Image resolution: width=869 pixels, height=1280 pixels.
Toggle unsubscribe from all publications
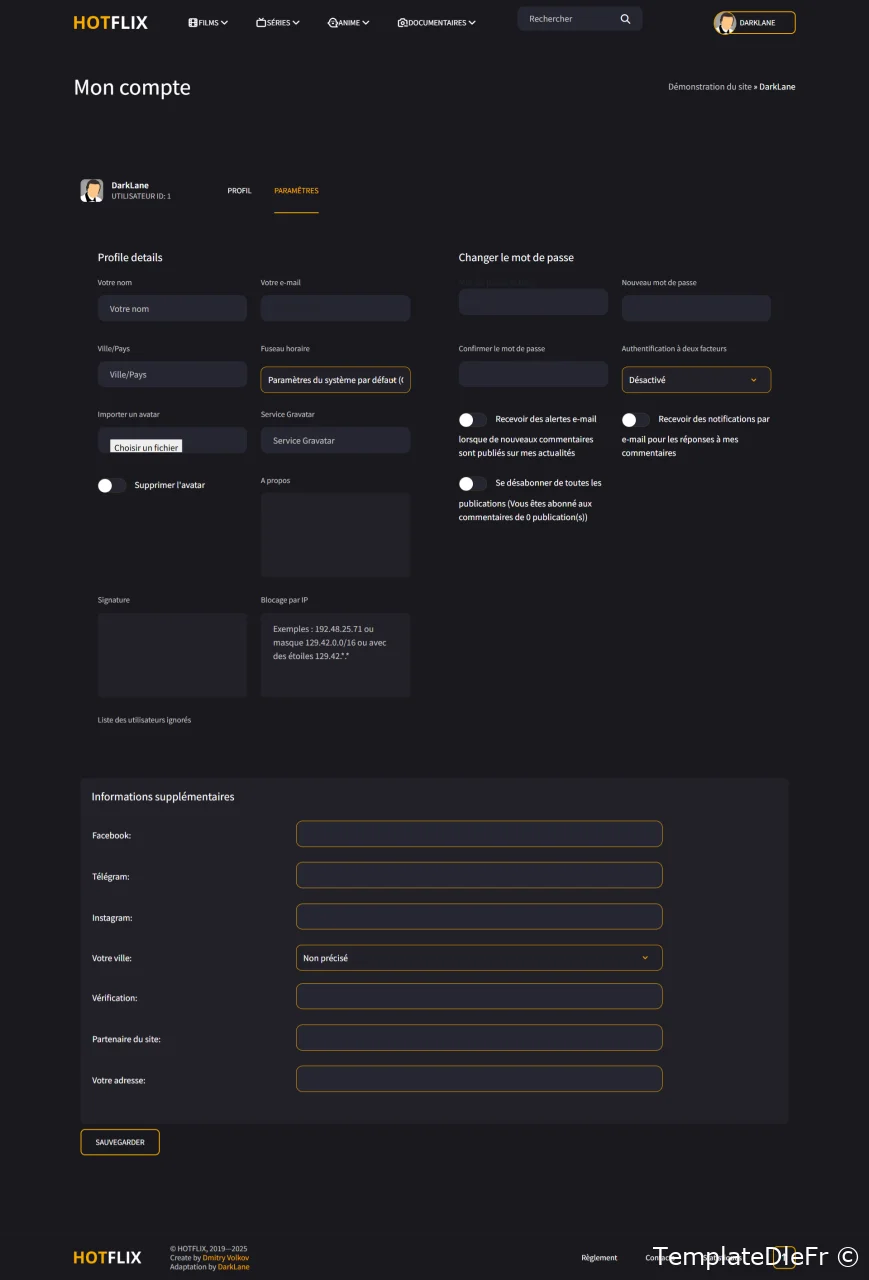pyautogui.click(x=473, y=484)
